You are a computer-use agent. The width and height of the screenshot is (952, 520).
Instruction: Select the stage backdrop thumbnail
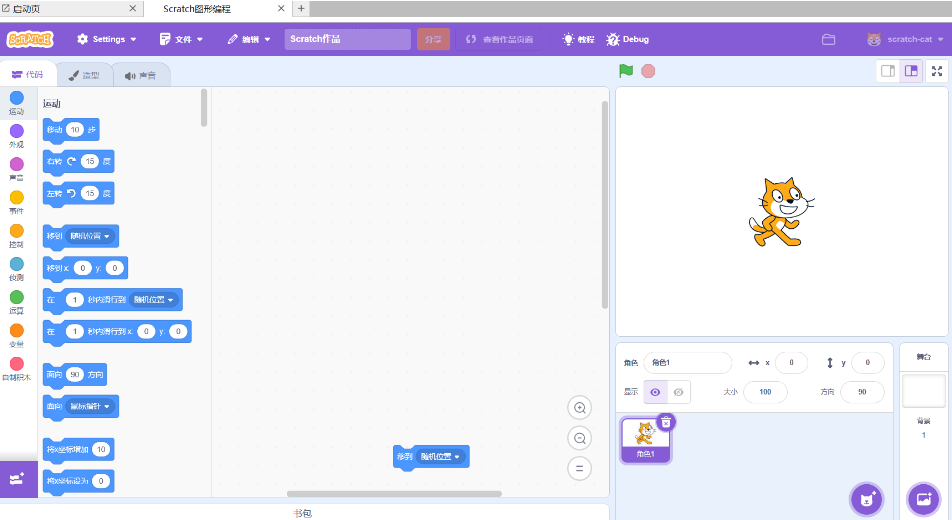(x=923, y=391)
